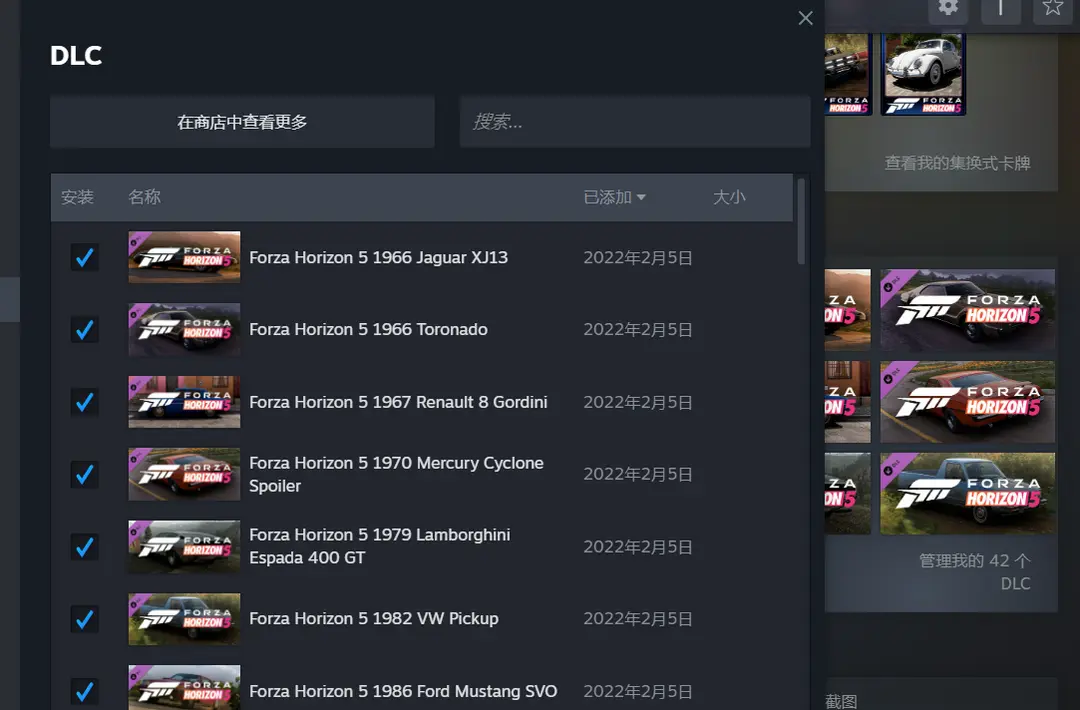Screen dimensions: 1080x710
Task: Uncheck 1967 Renault 8 Gordini install checkbox
Action: [85, 402]
